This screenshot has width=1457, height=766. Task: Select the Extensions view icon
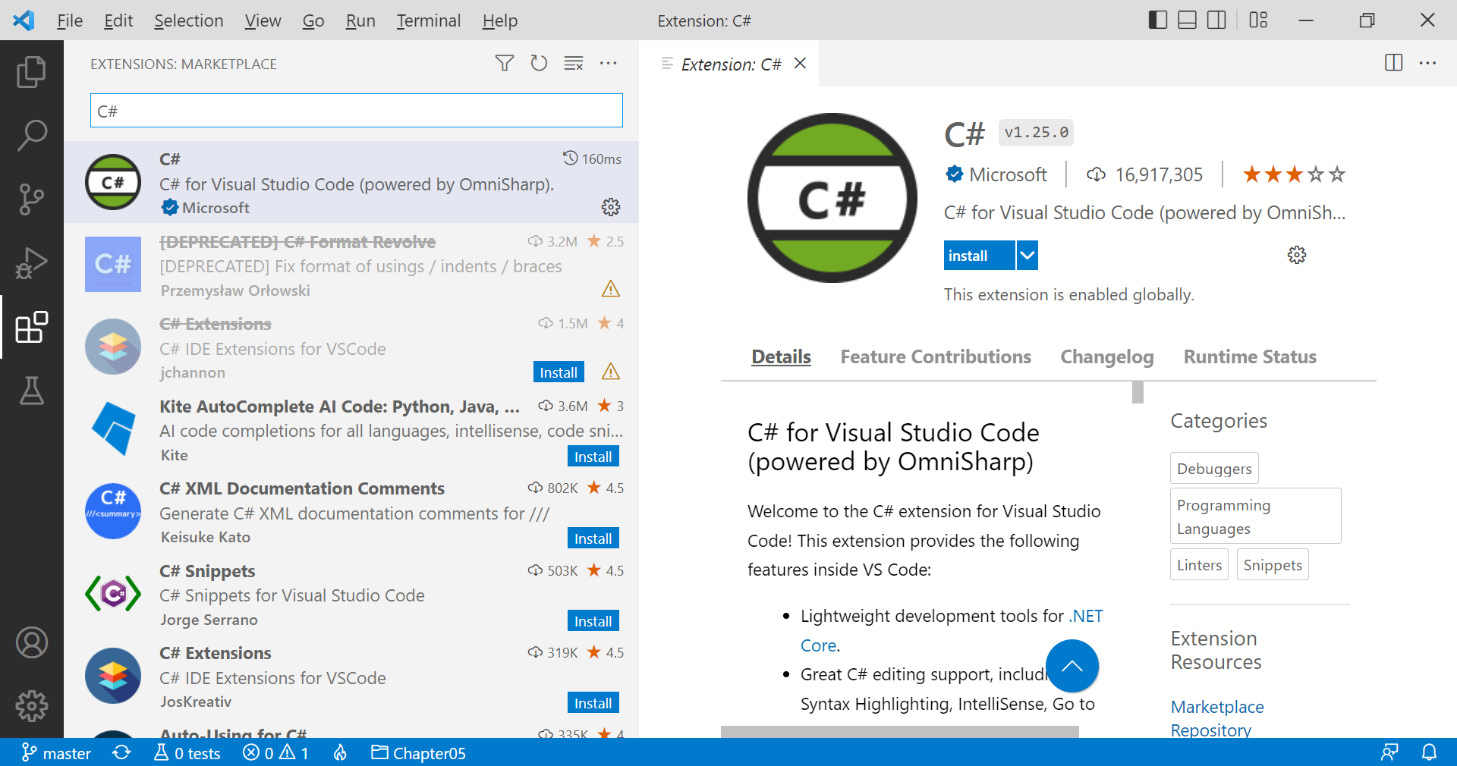tap(32, 327)
